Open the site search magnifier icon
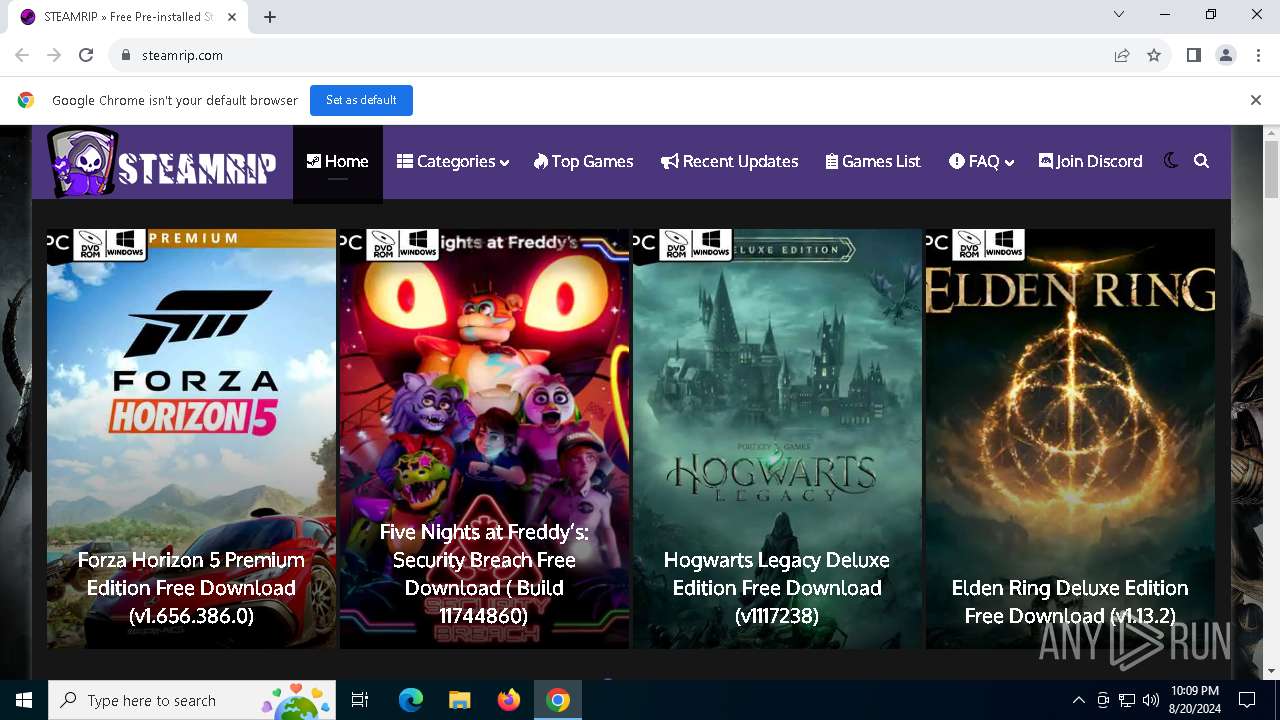The image size is (1280, 720). pos(1201,161)
